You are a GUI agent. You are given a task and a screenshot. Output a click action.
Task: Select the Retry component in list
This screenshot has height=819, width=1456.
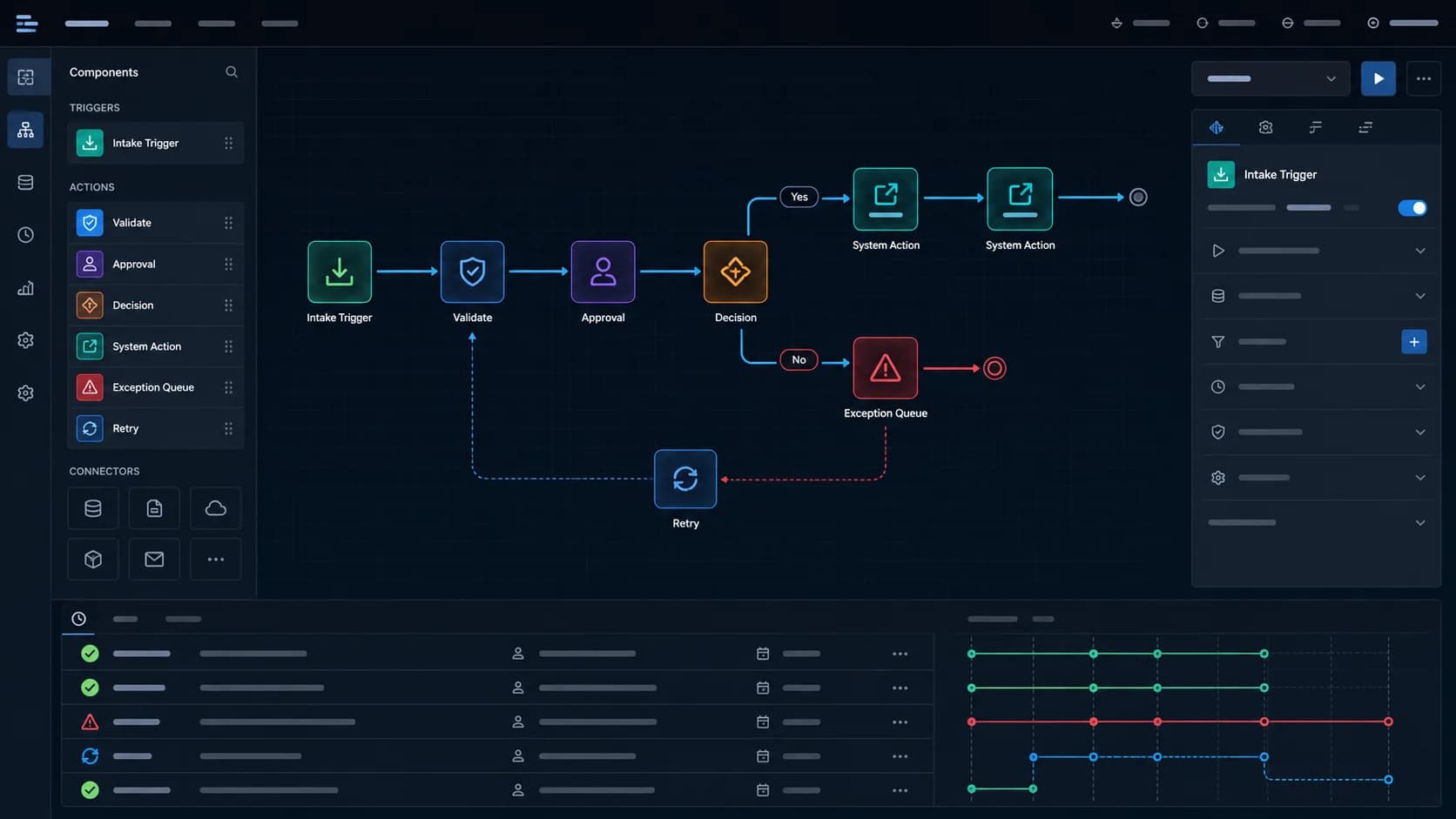click(x=155, y=428)
